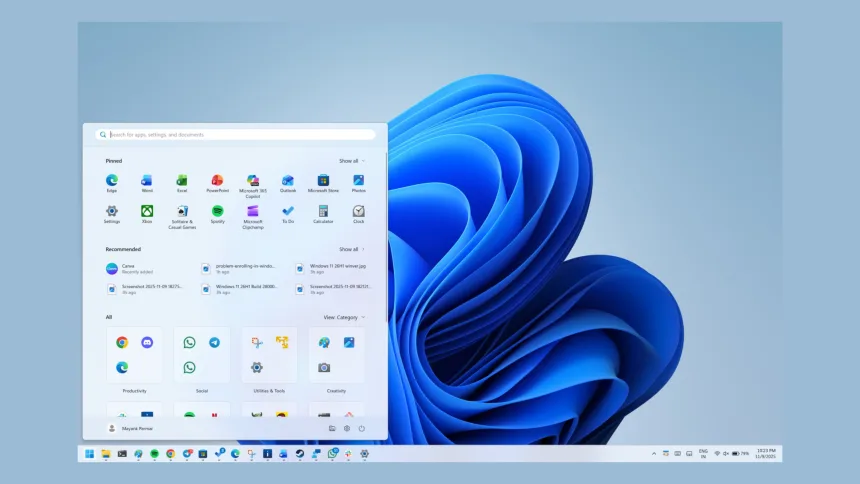860x484 pixels.
Task: Open Camera in Creativity group
Action: (x=324, y=368)
